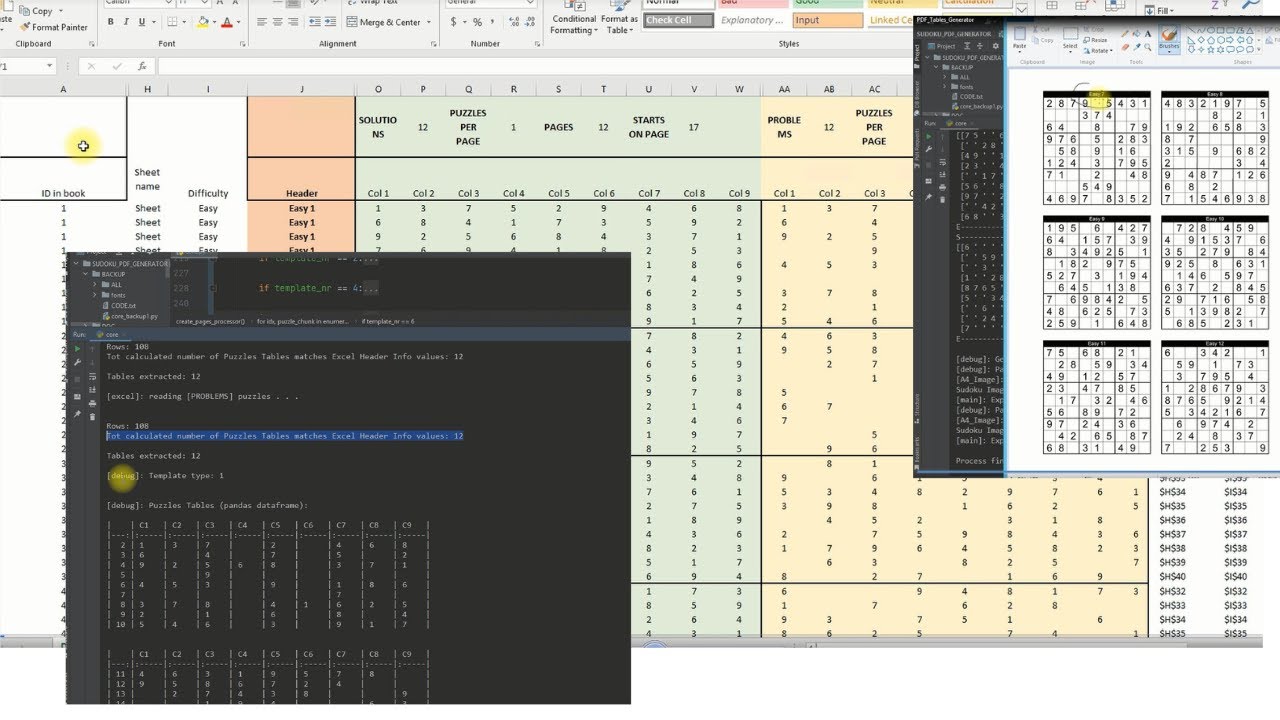Center cell text horizontally
The height and width of the screenshot is (720, 1280).
tap(278, 22)
